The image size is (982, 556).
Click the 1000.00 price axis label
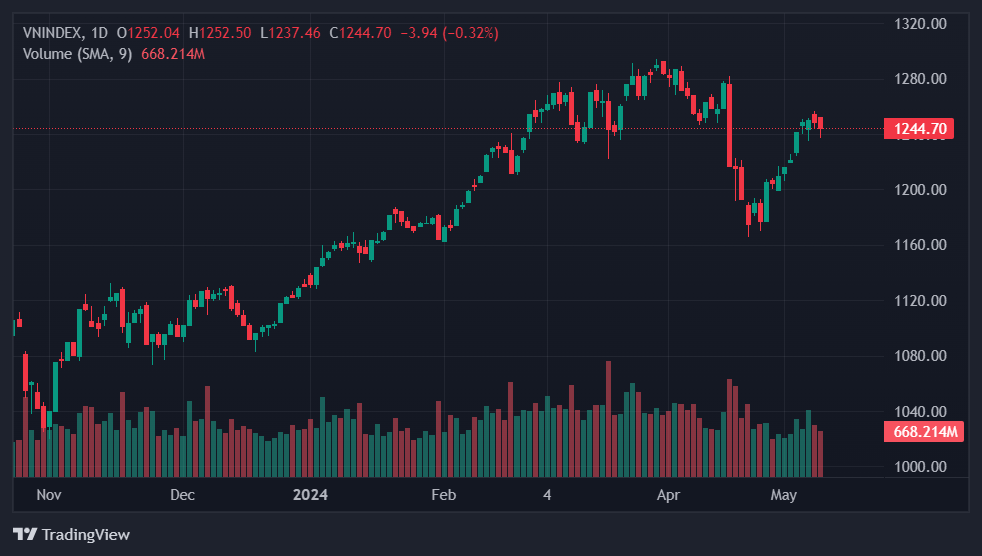pyautogui.click(x=920, y=466)
